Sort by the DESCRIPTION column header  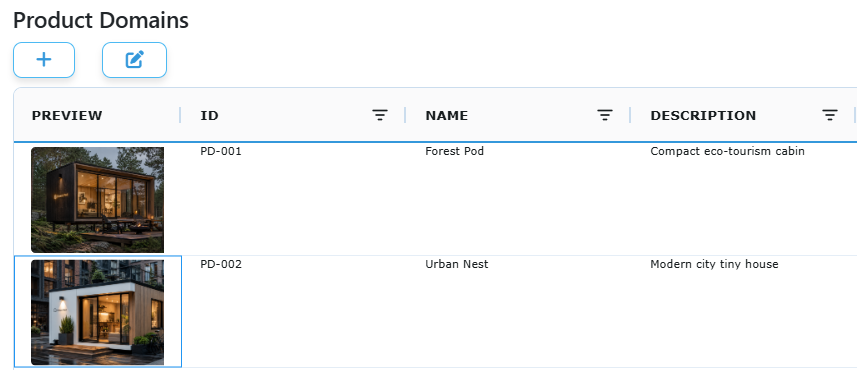tap(703, 115)
